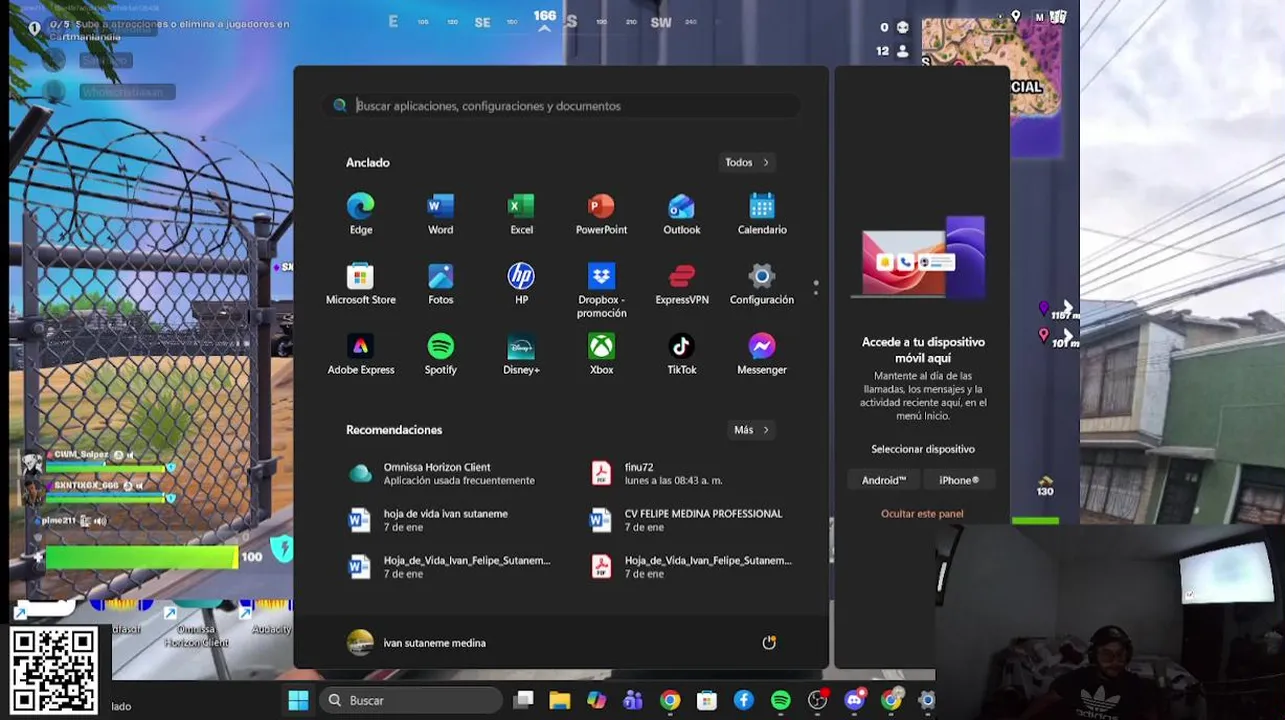Open the Spotify taskbar icon
Image resolution: width=1285 pixels, height=720 pixels.
(781, 700)
